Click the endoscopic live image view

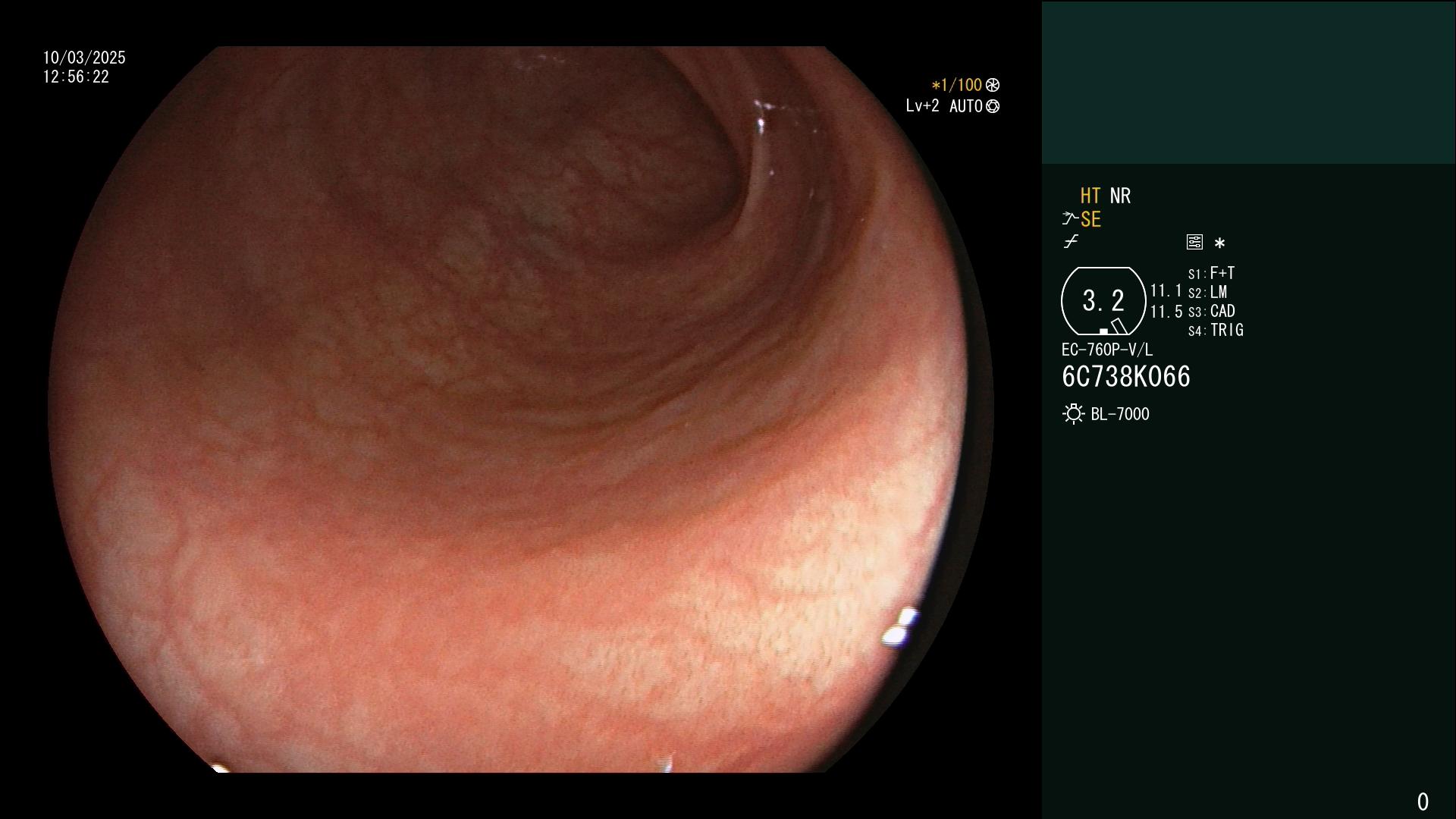pyautogui.click(x=521, y=409)
